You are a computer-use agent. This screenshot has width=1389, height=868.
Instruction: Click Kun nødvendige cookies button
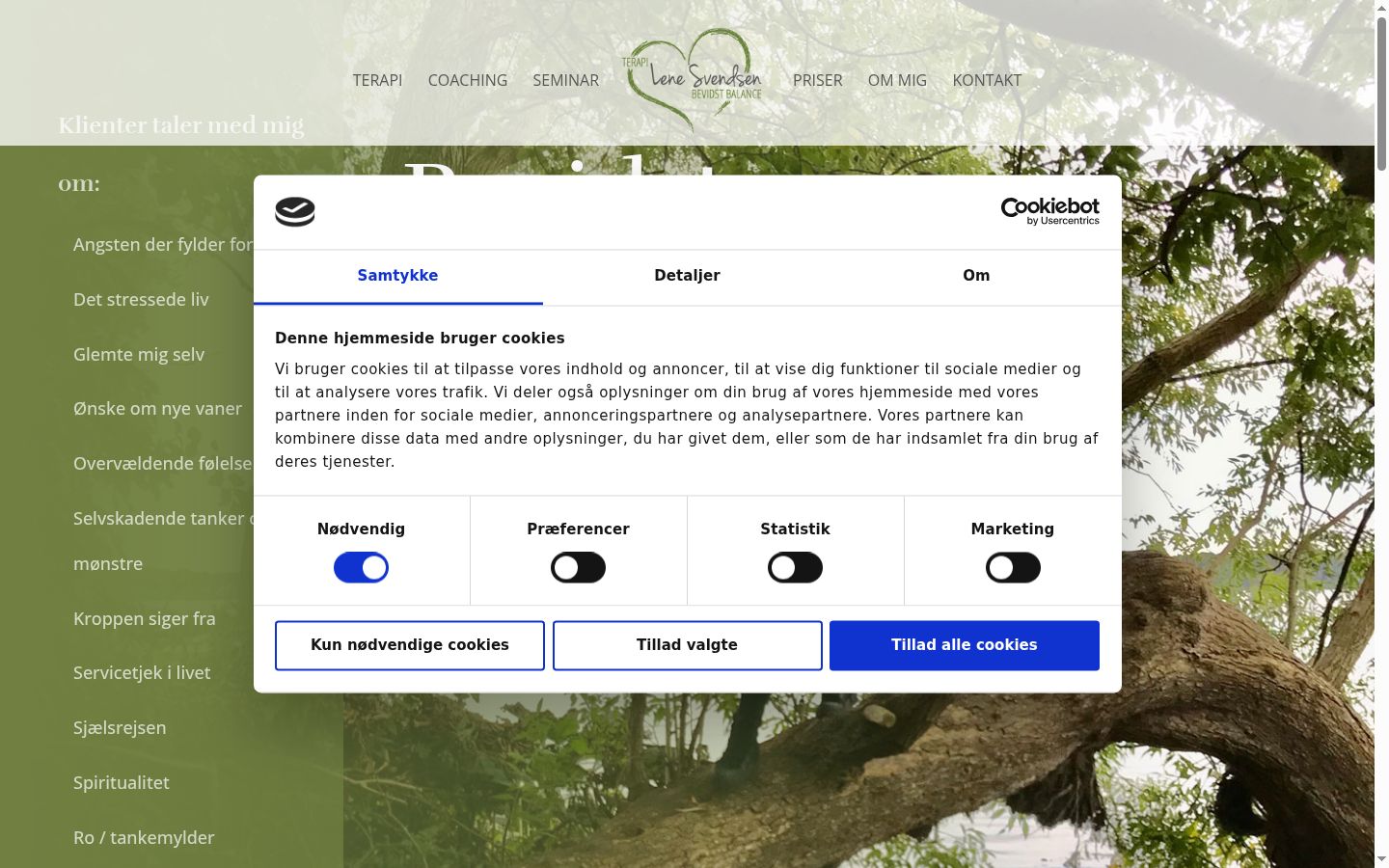(x=410, y=645)
